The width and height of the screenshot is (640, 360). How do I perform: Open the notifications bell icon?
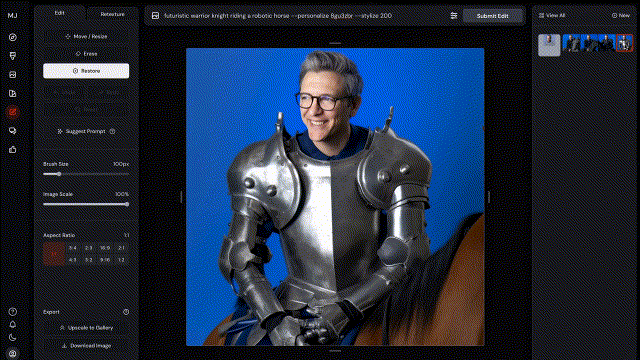pos(13,324)
